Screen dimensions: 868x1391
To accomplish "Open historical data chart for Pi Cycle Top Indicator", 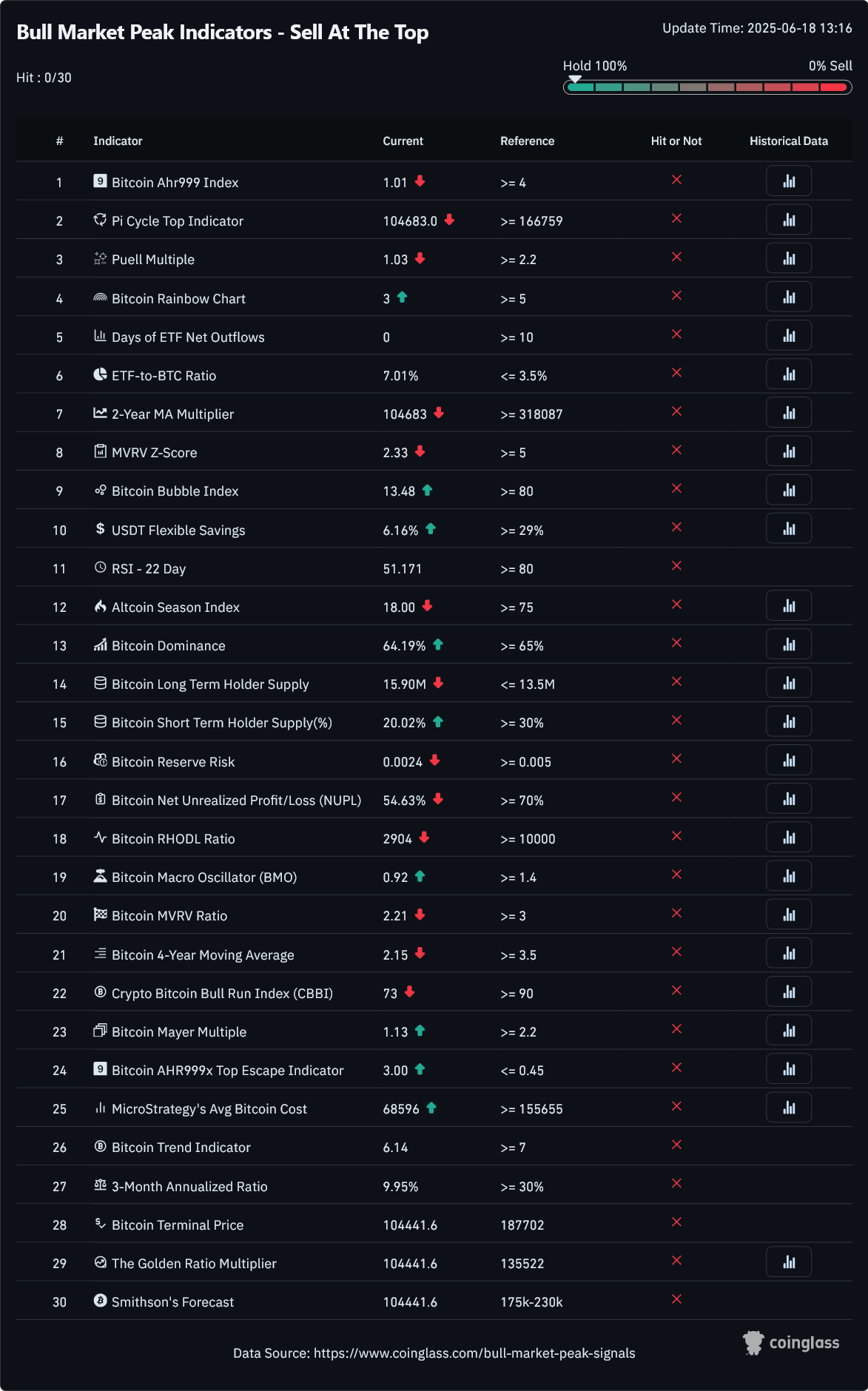I will click(x=789, y=220).
